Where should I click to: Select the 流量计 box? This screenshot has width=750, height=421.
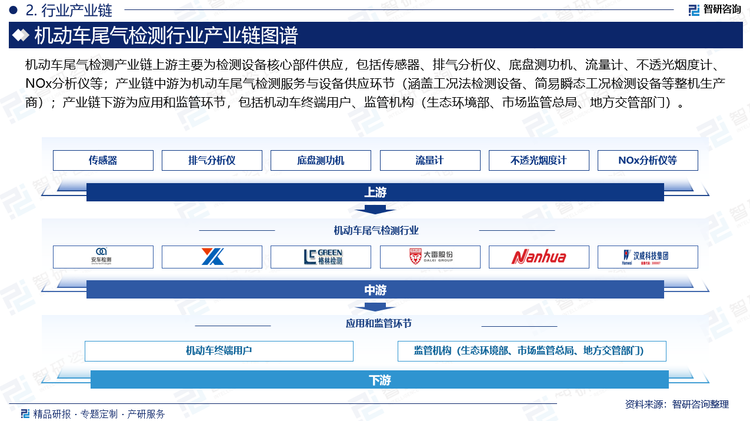coord(430,160)
